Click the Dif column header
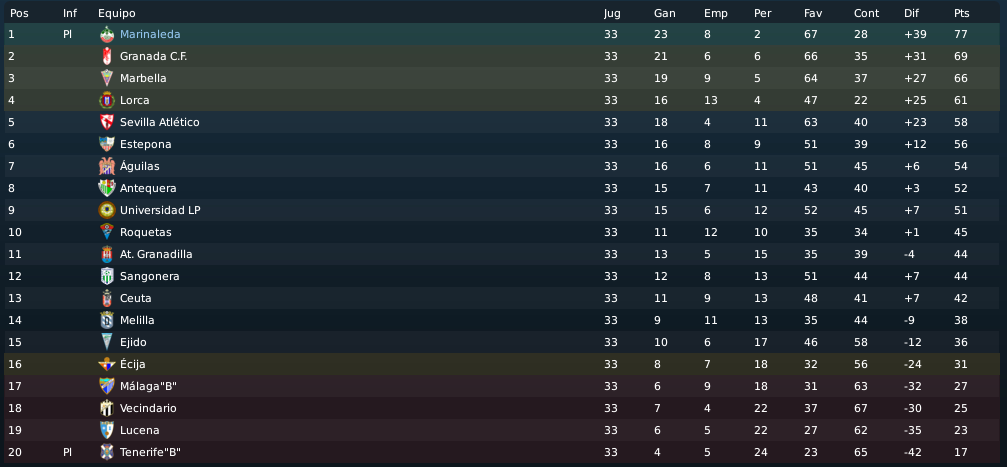Image resolution: width=1007 pixels, height=467 pixels. [x=911, y=13]
